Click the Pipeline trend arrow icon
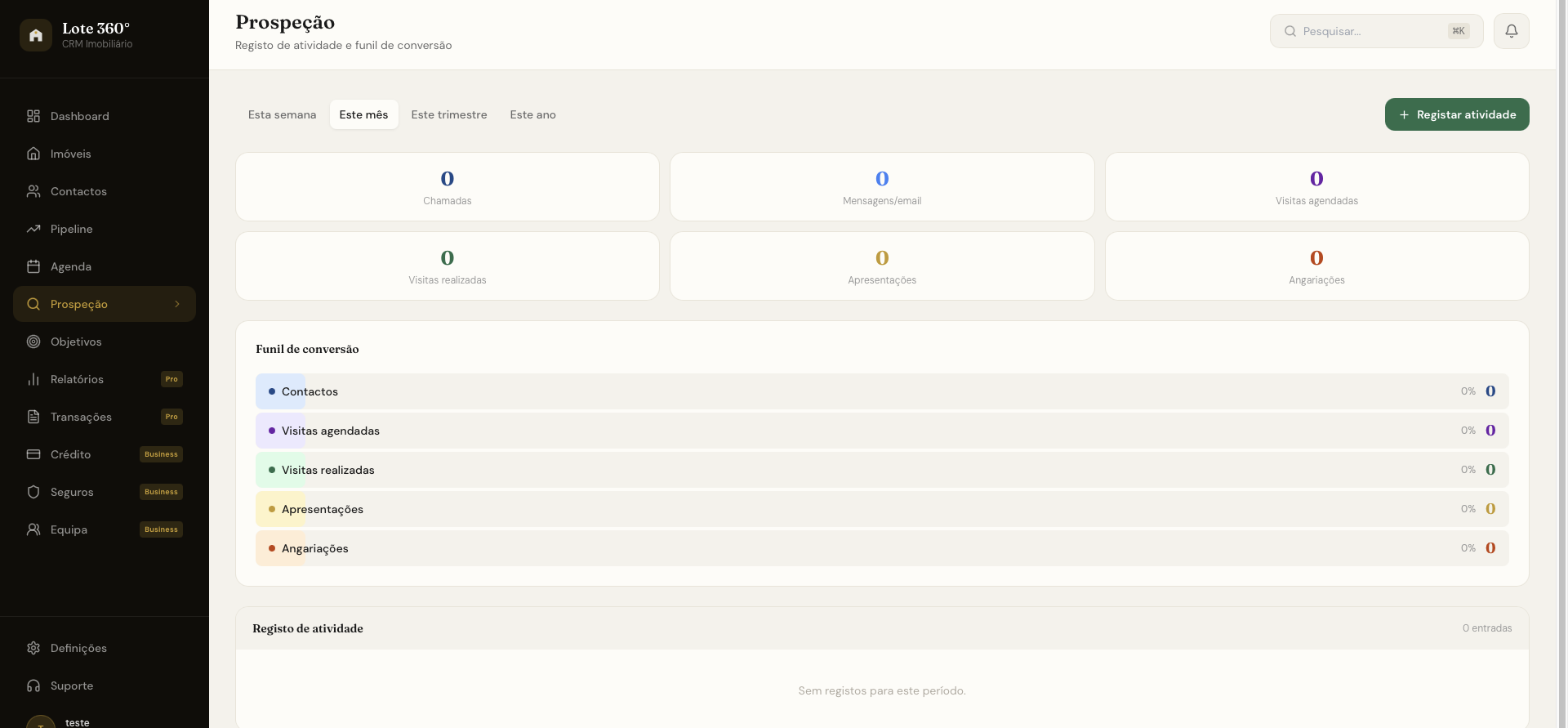The width and height of the screenshot is (1568, 728). [x=33, y=229]
